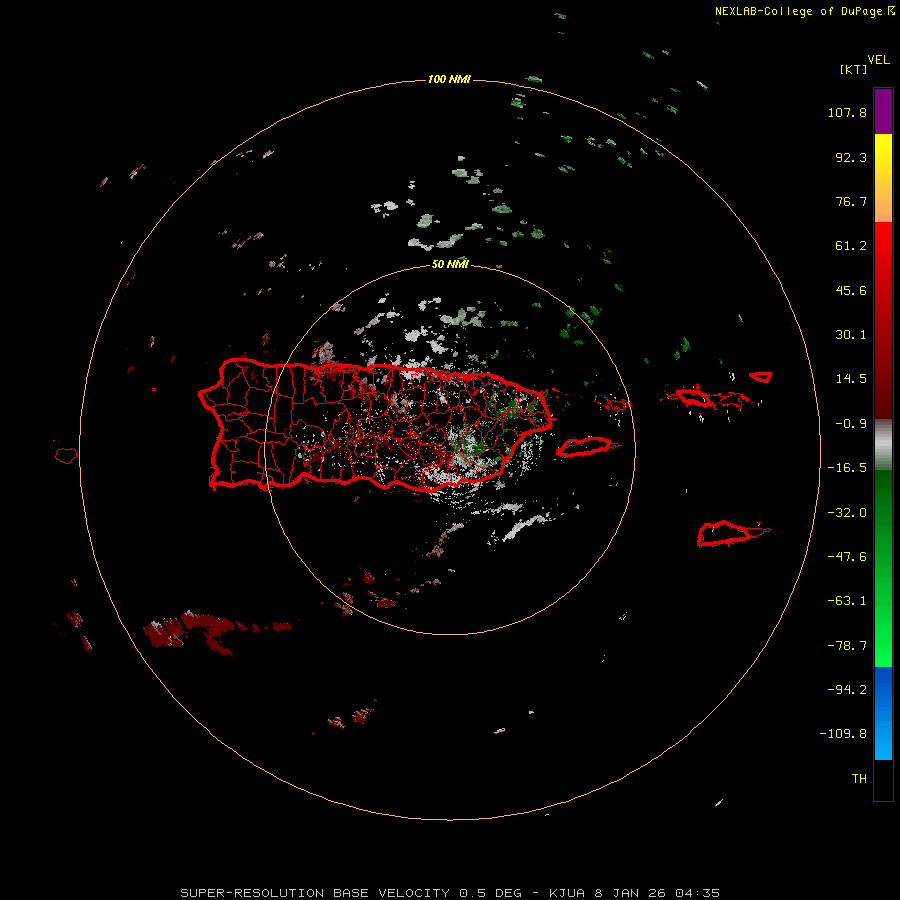
Task: Click the -0.9 legend value
Action: (851, 424)
